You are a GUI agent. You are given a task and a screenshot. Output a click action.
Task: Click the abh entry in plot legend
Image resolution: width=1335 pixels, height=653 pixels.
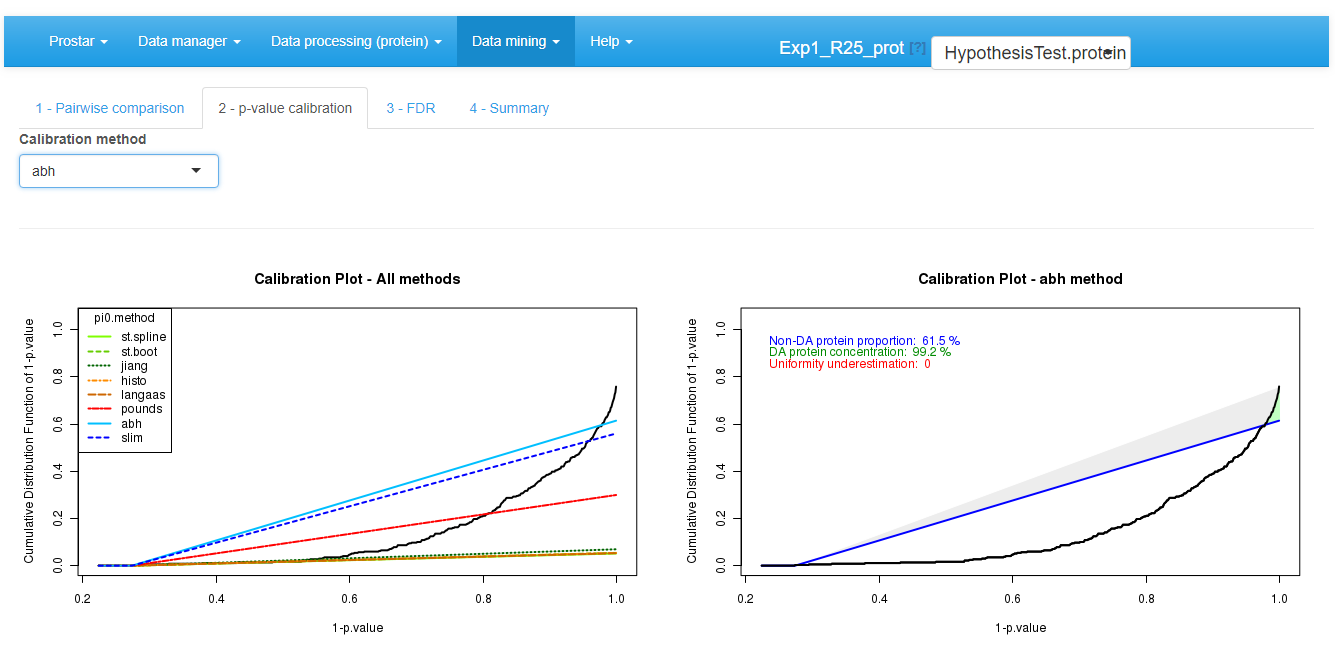click(131, 423)
